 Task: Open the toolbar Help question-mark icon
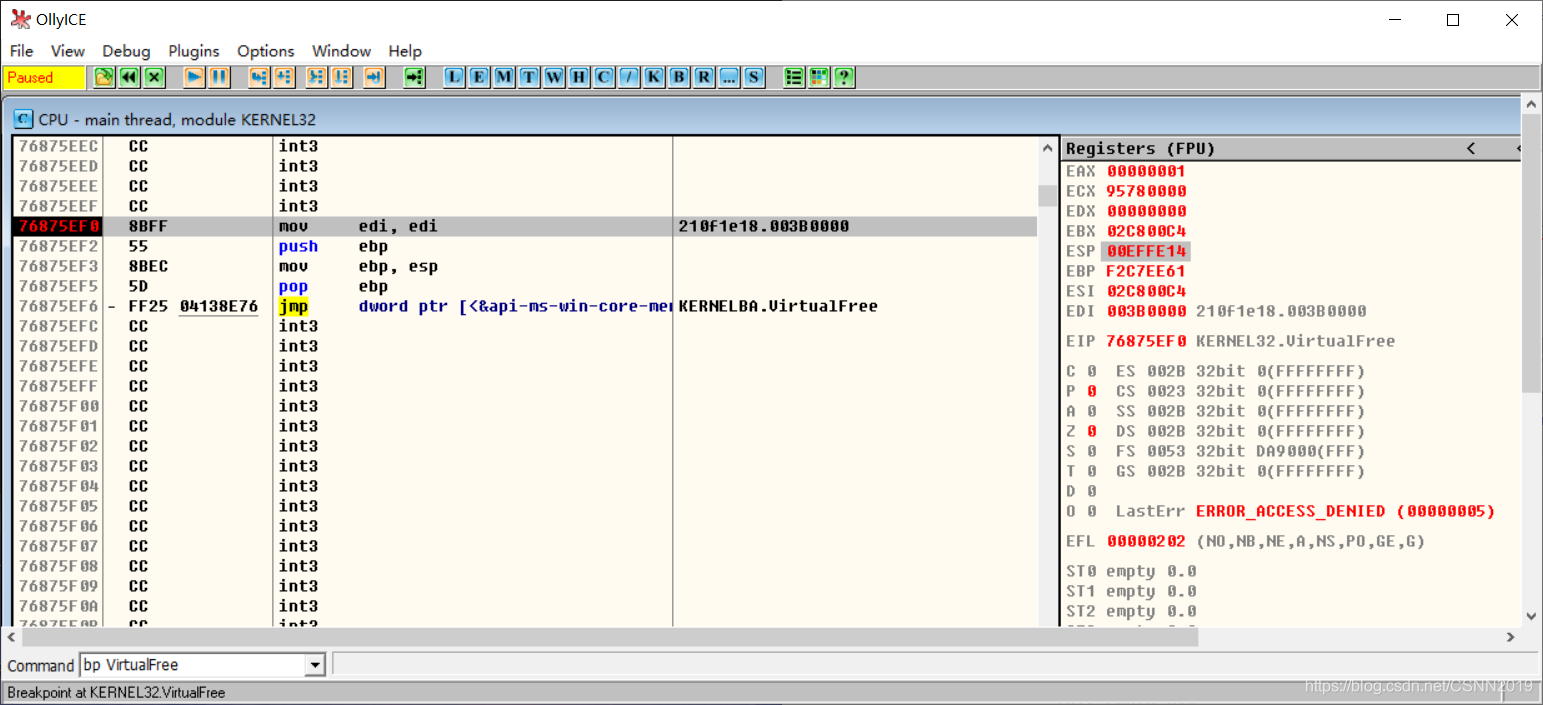click(x=844, y=77)
